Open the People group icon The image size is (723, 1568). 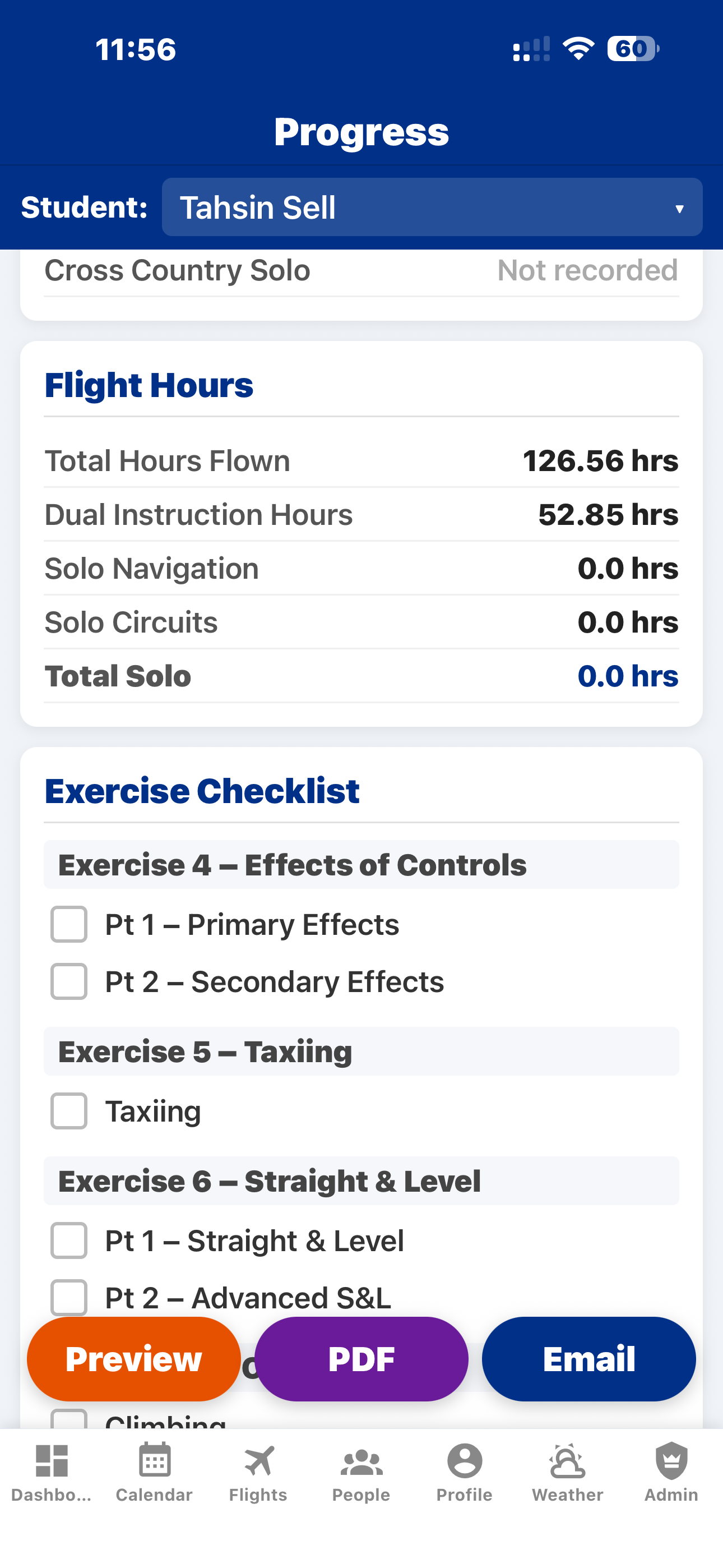[361, 1461]
